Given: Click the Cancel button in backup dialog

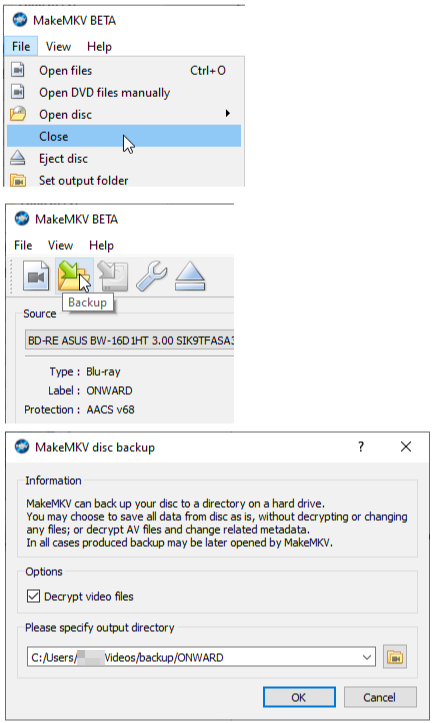Looking at the screenshot, I should pyautogui.click(x=380, y=697).
